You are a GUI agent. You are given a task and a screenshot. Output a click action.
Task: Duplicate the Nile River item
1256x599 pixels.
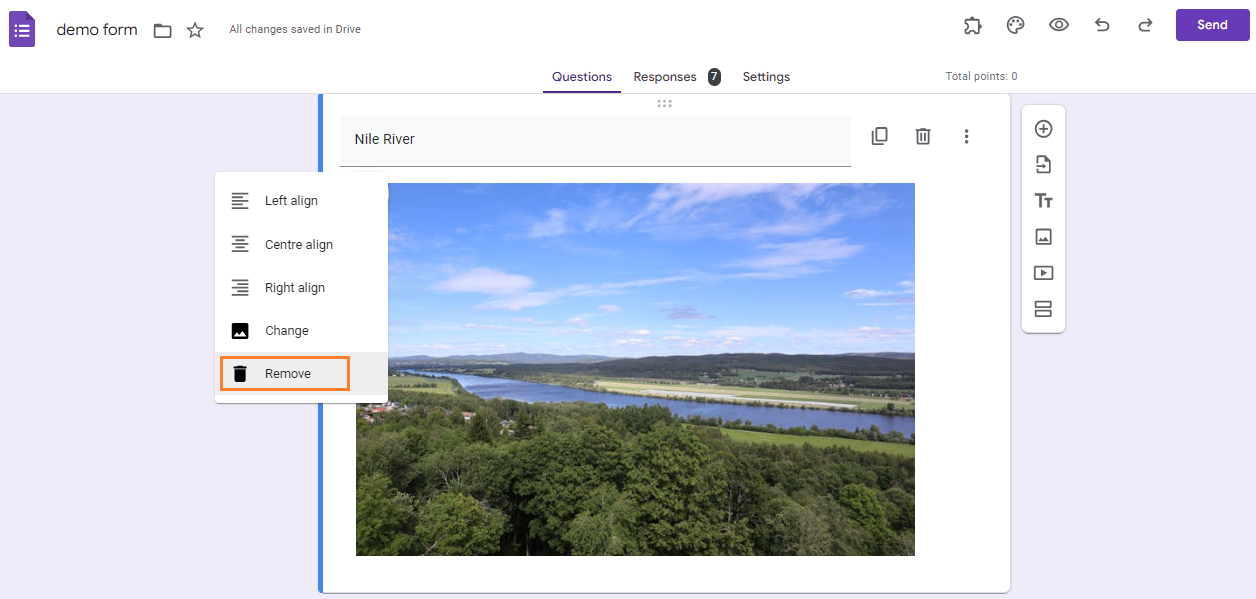(879, 136)
